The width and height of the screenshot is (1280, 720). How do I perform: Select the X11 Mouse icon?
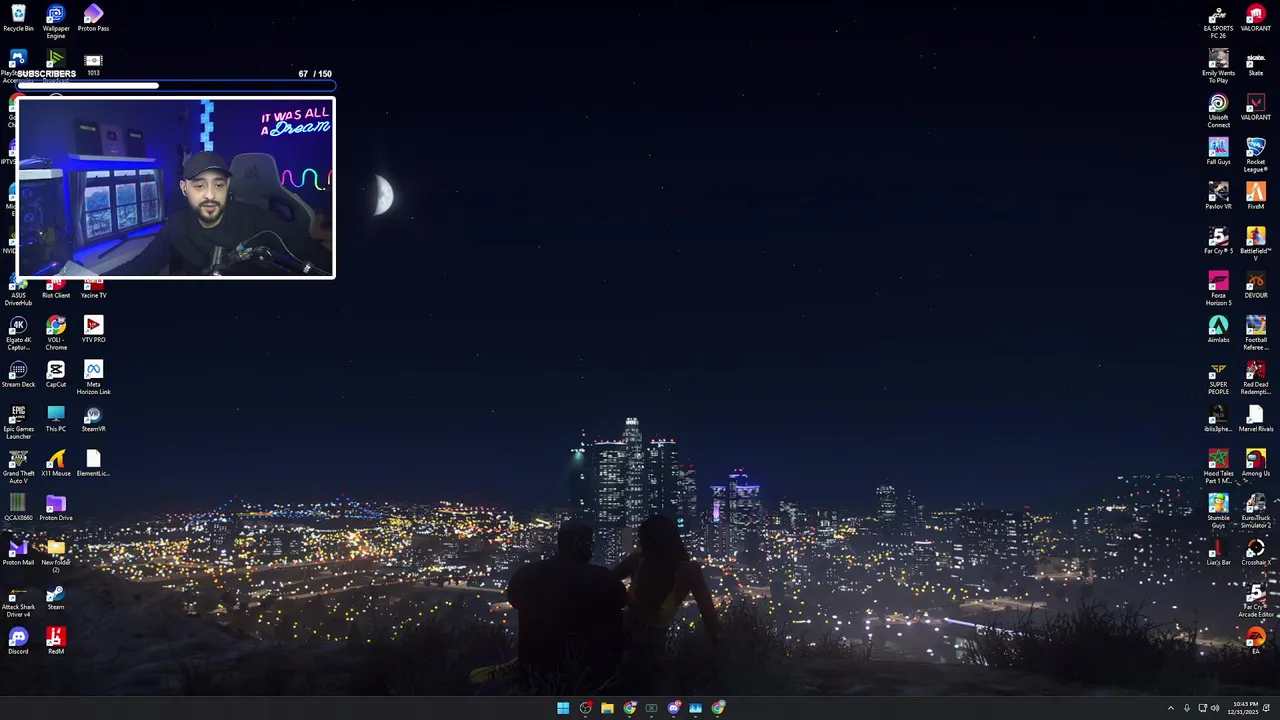coord(56,464)
